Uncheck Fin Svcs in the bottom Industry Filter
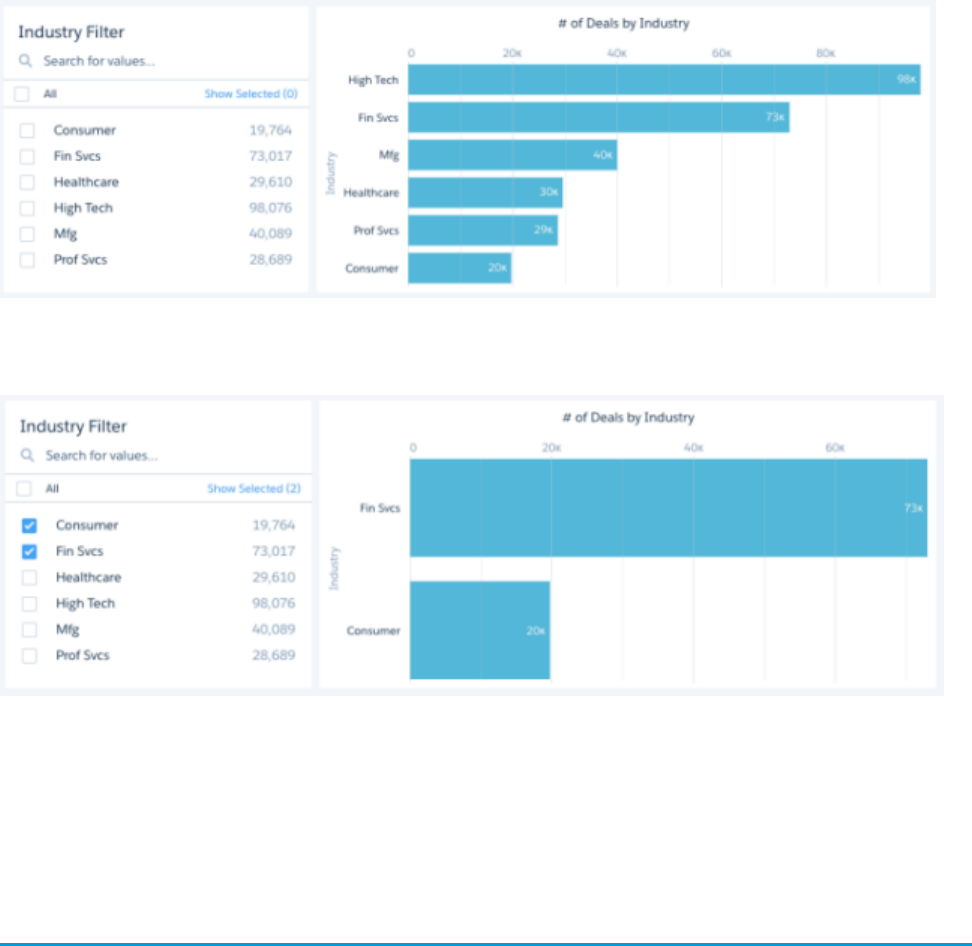This screenshot has height=946, width=972. (29, 552)
